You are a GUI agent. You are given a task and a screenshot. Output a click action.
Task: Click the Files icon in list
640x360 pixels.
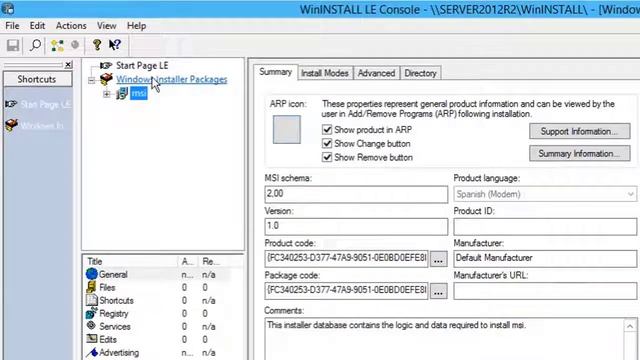91,287
